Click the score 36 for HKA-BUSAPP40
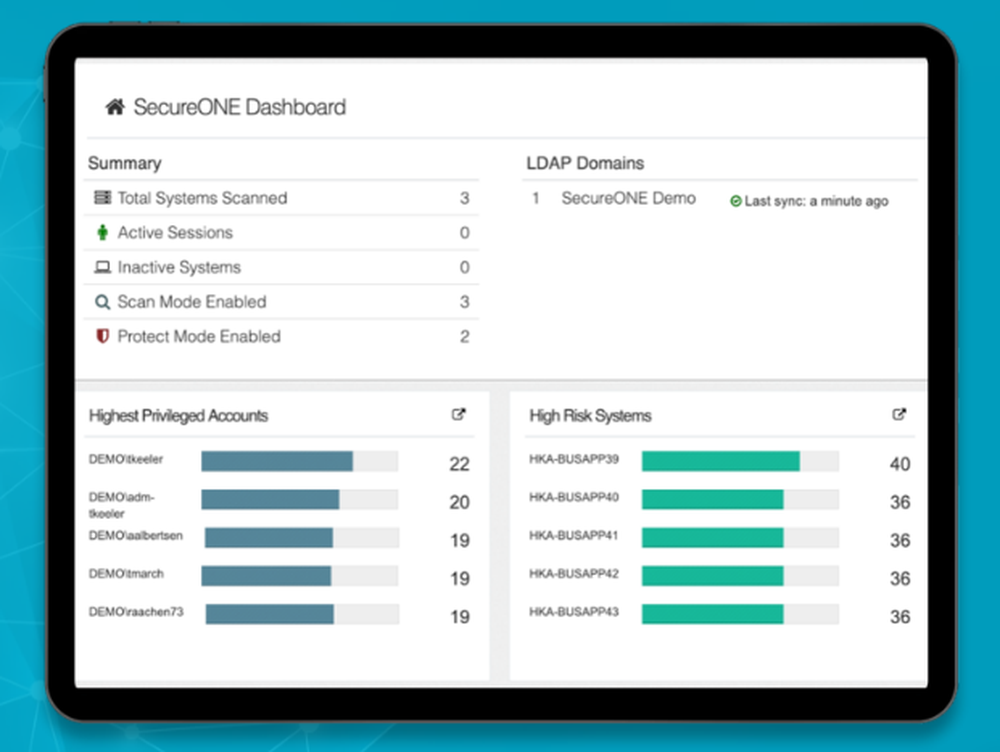Viewport: 1000px width, 752px height. [x=900, y=502]
